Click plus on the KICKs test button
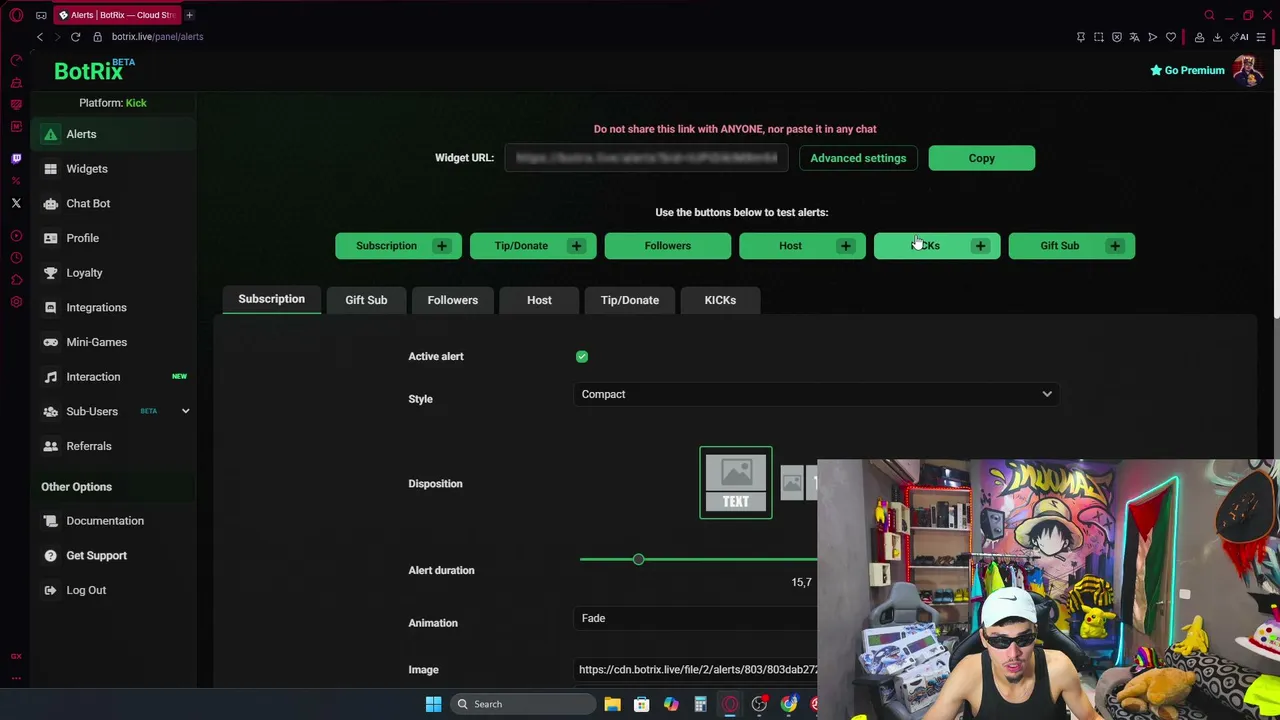Screen dimensions: 1280x720 [x=980, y=246]
